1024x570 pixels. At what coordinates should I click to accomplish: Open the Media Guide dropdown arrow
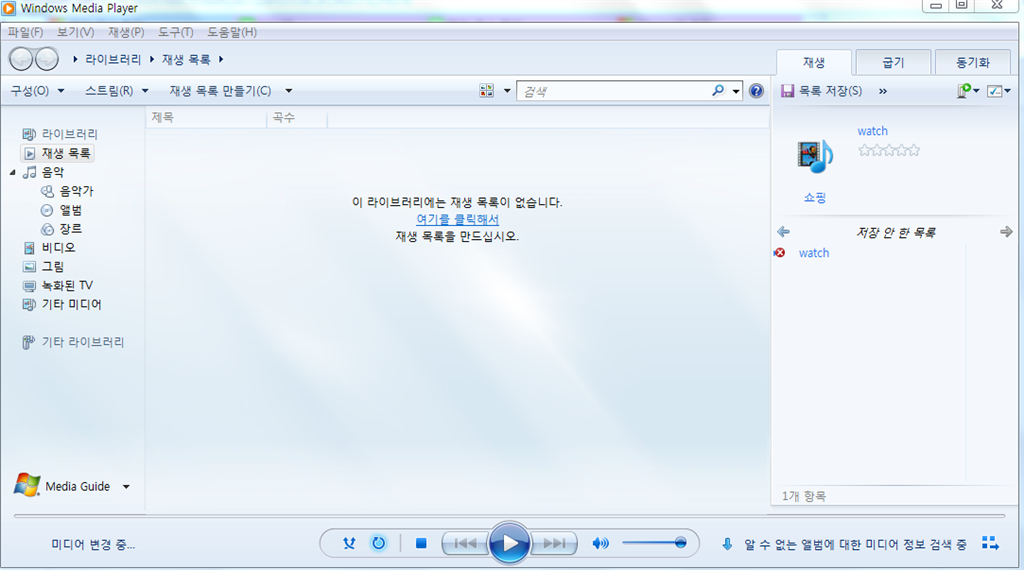tap(126, 486)
